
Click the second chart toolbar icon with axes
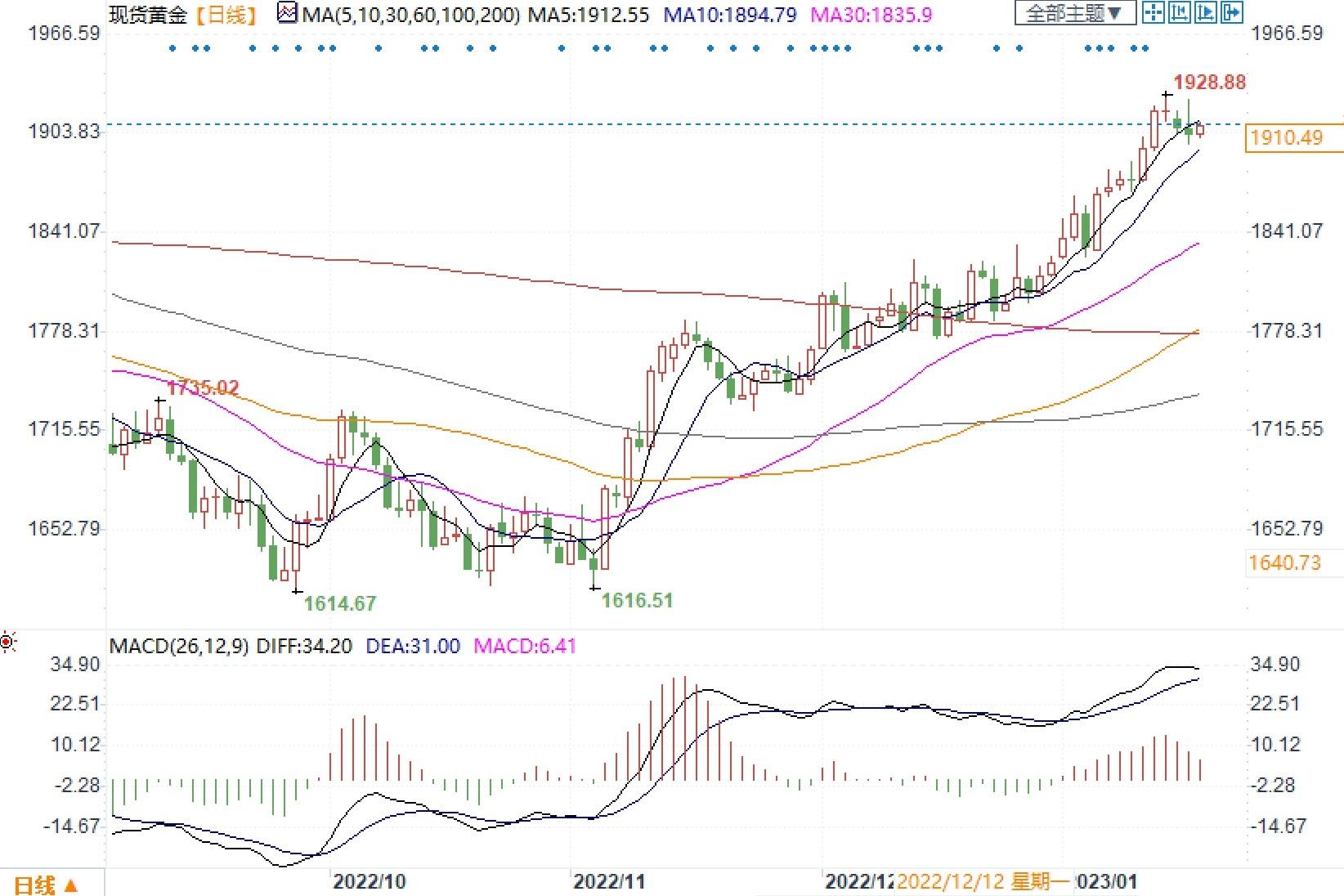click(1180, 12)
